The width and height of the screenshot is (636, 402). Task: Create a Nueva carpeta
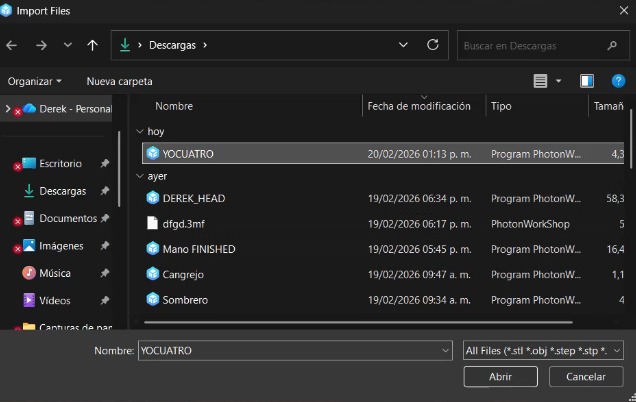[119, 81]
